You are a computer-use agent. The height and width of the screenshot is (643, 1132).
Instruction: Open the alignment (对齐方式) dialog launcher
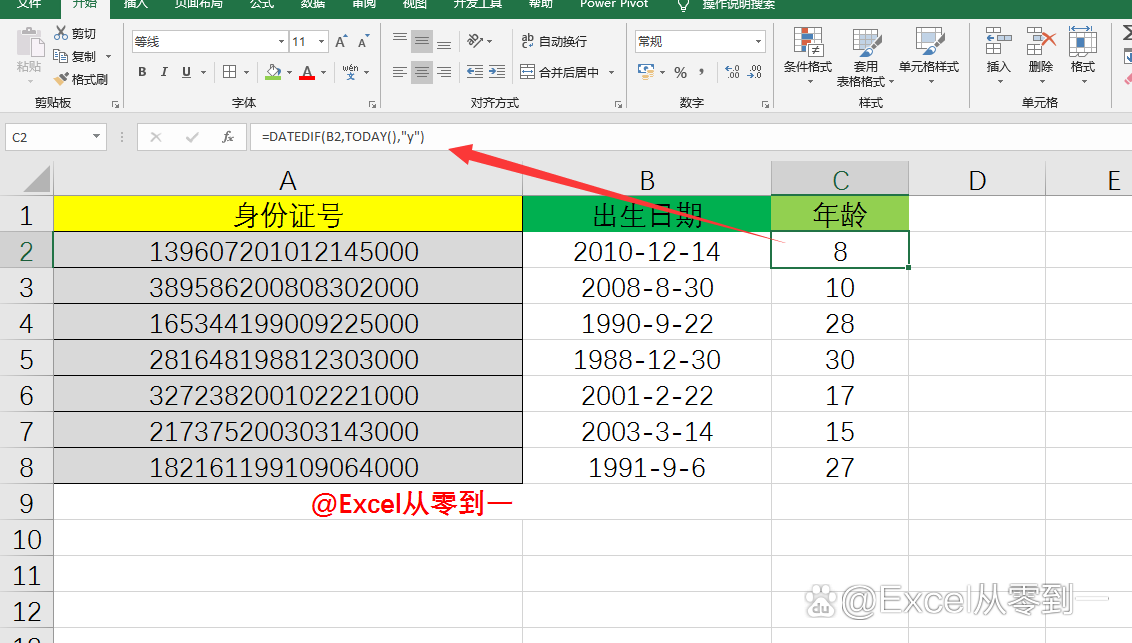(x=619, y=105)
